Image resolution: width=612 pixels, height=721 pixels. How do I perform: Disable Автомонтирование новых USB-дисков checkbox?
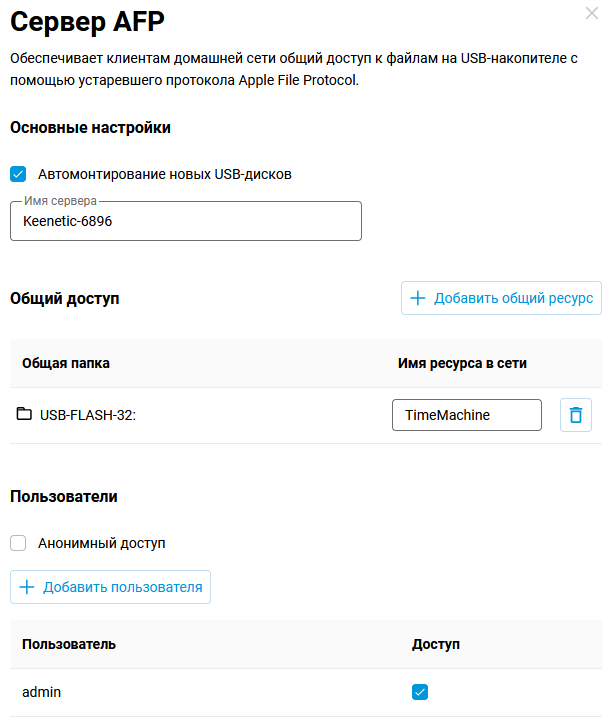point(18,174)
